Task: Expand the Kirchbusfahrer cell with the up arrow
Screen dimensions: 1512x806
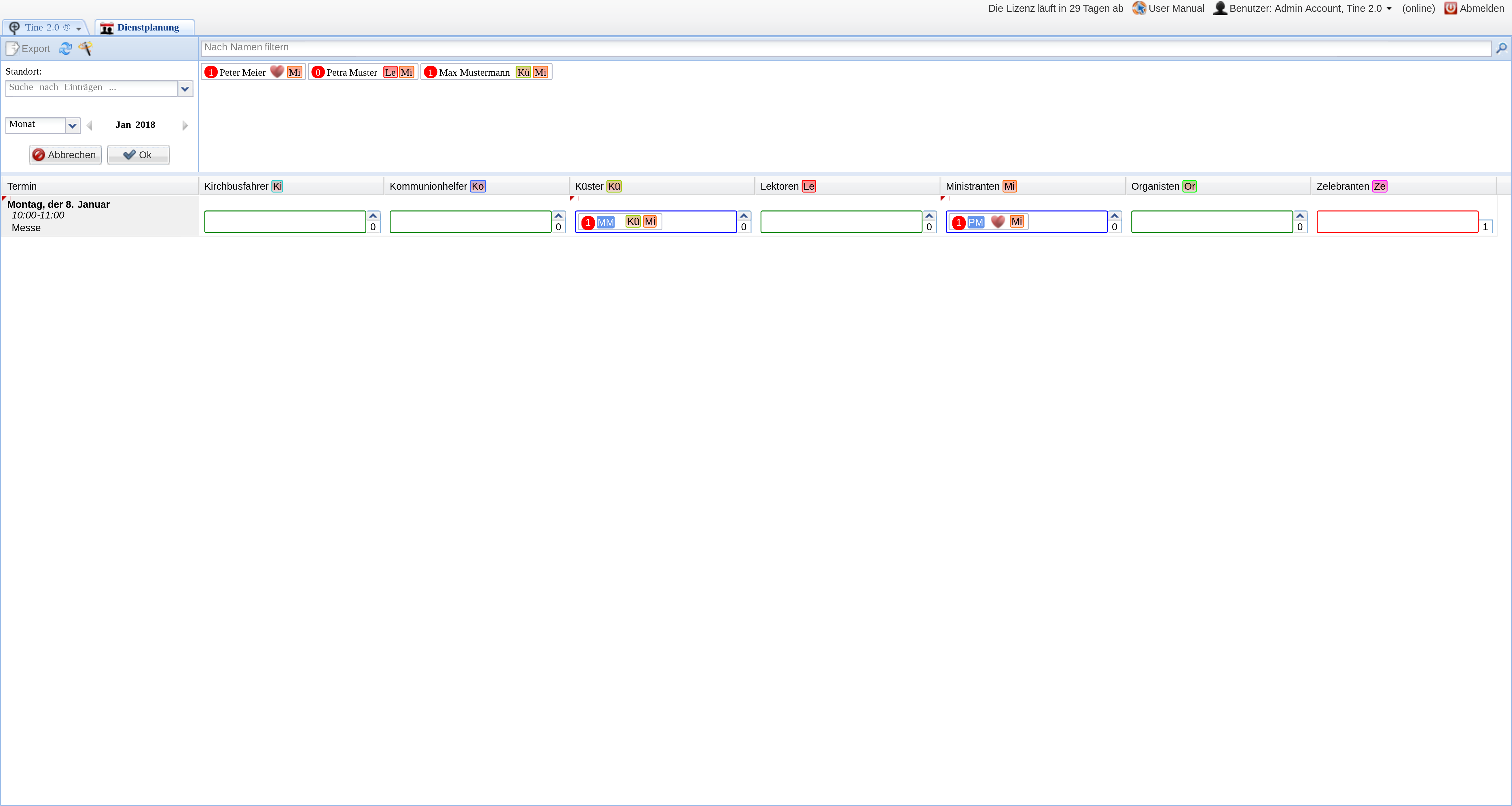Action: (x=373, y=216)
